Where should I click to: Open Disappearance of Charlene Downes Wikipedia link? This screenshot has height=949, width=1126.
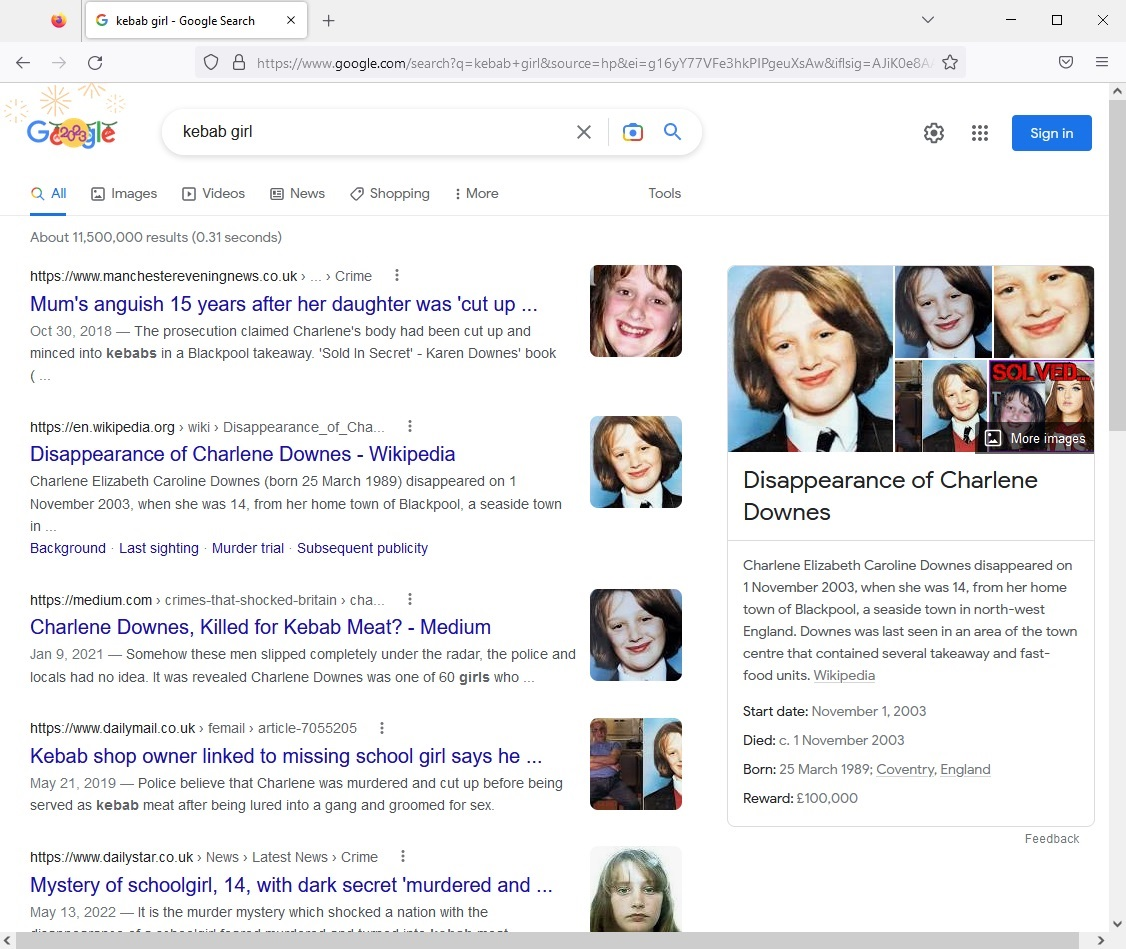point(243,454)
